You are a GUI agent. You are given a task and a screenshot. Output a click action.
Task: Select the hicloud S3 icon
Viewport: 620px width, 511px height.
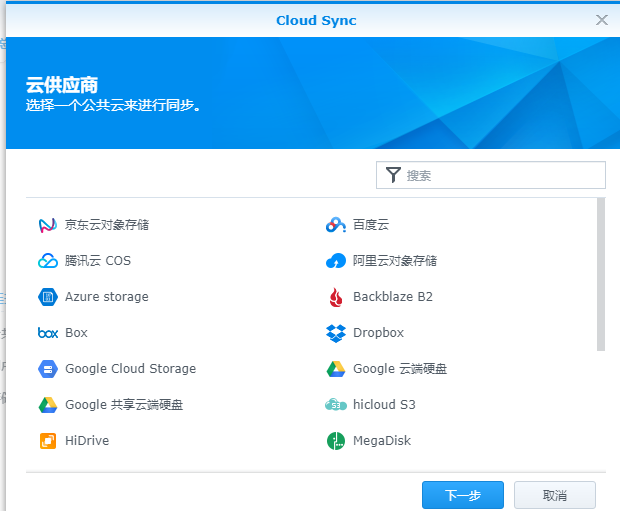click(336, 405)
